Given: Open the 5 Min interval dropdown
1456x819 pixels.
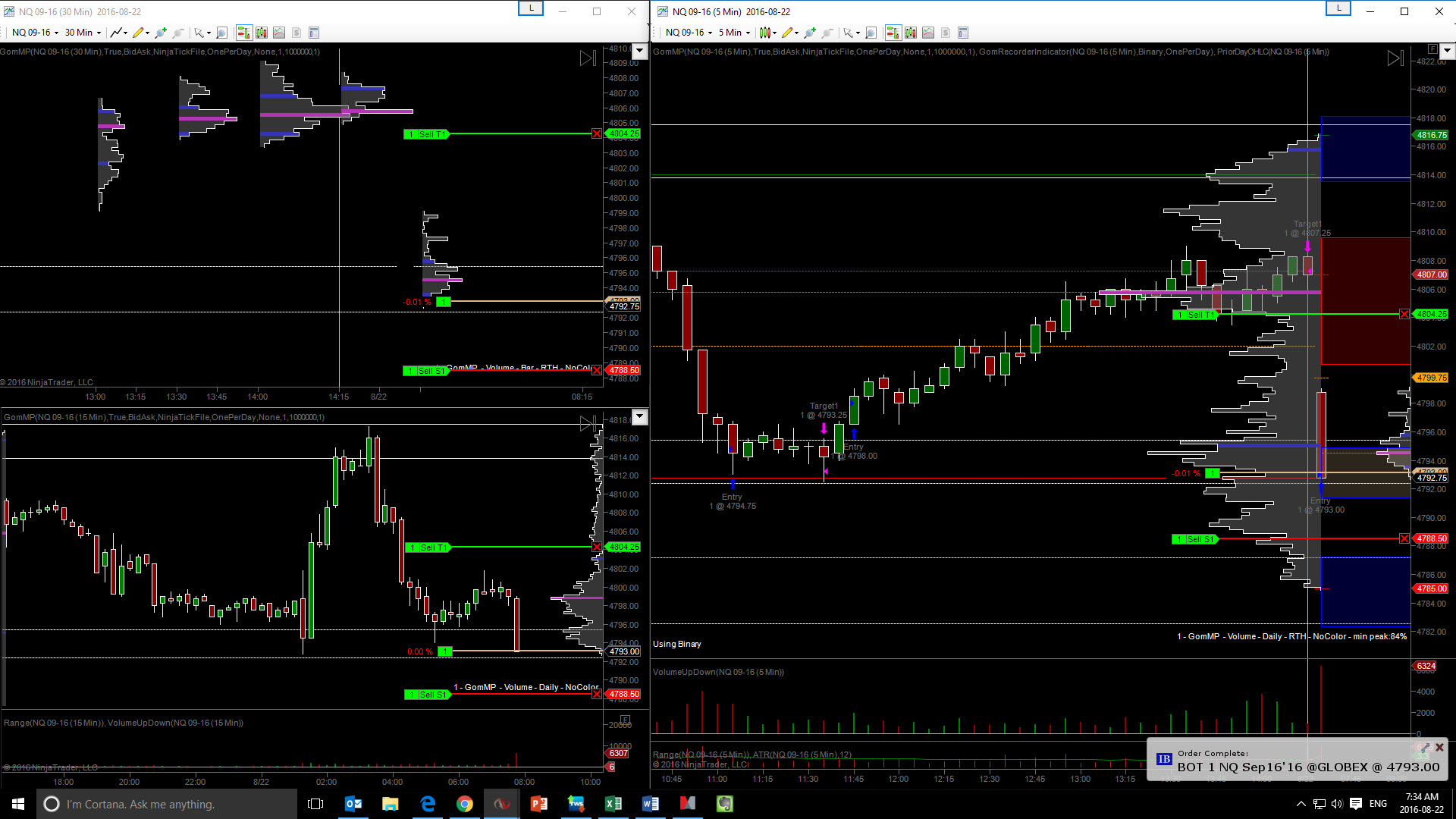Looking at the screenshot, I should [734, 33].
